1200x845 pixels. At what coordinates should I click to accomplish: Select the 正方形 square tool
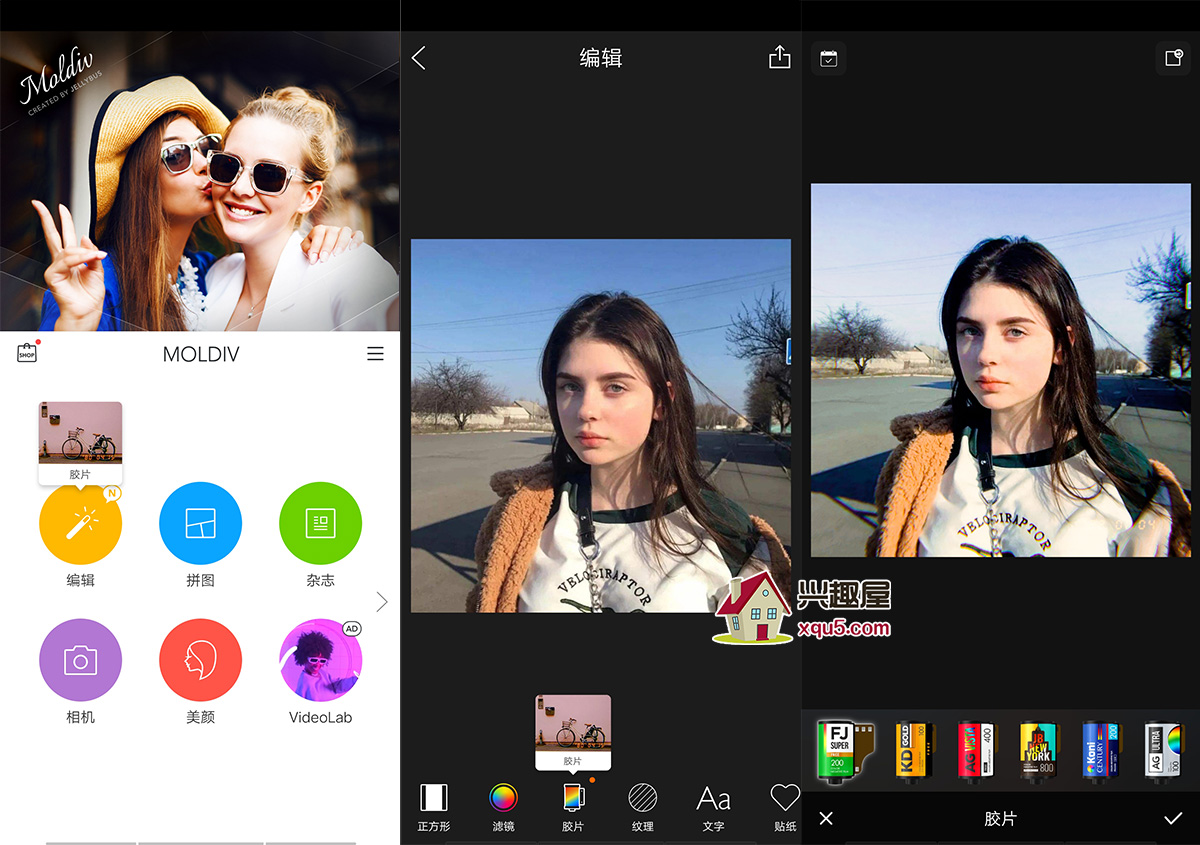tap(433, 806)
